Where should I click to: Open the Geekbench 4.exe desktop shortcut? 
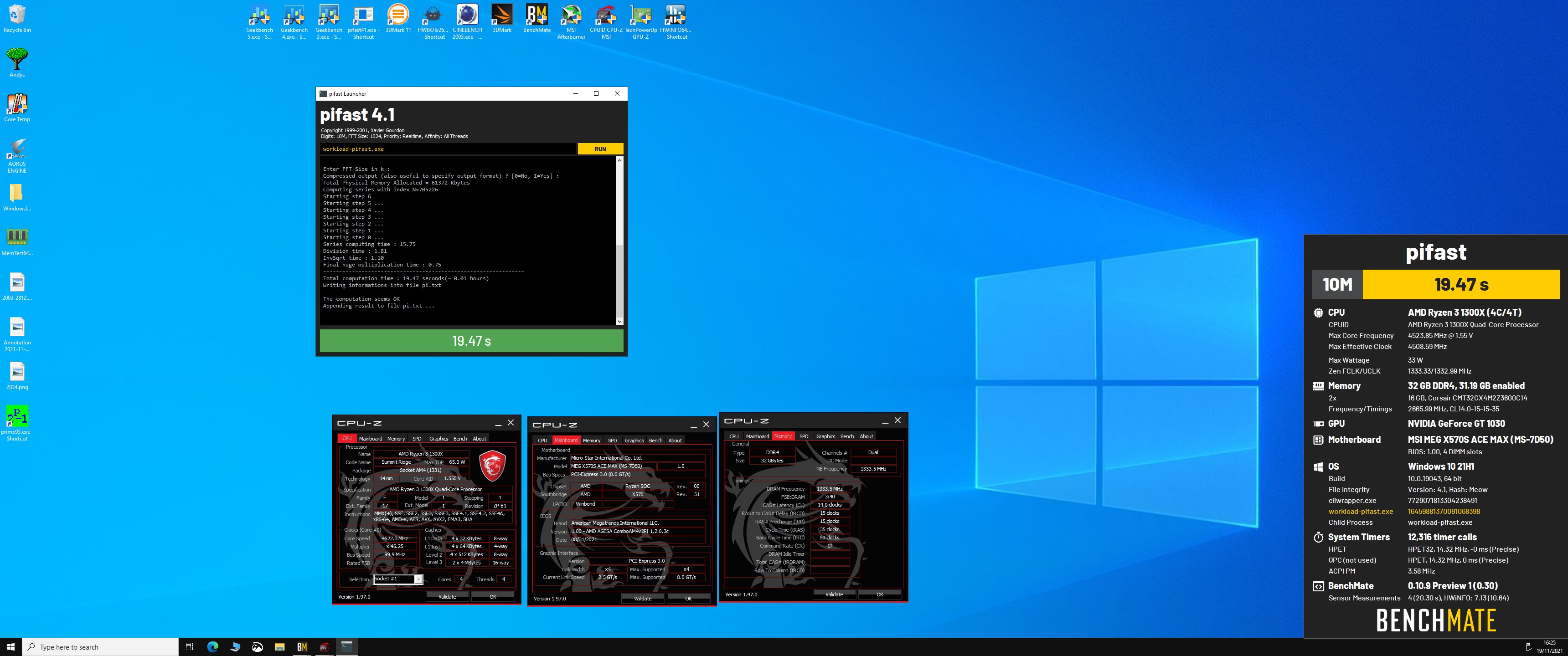(294, 22)
